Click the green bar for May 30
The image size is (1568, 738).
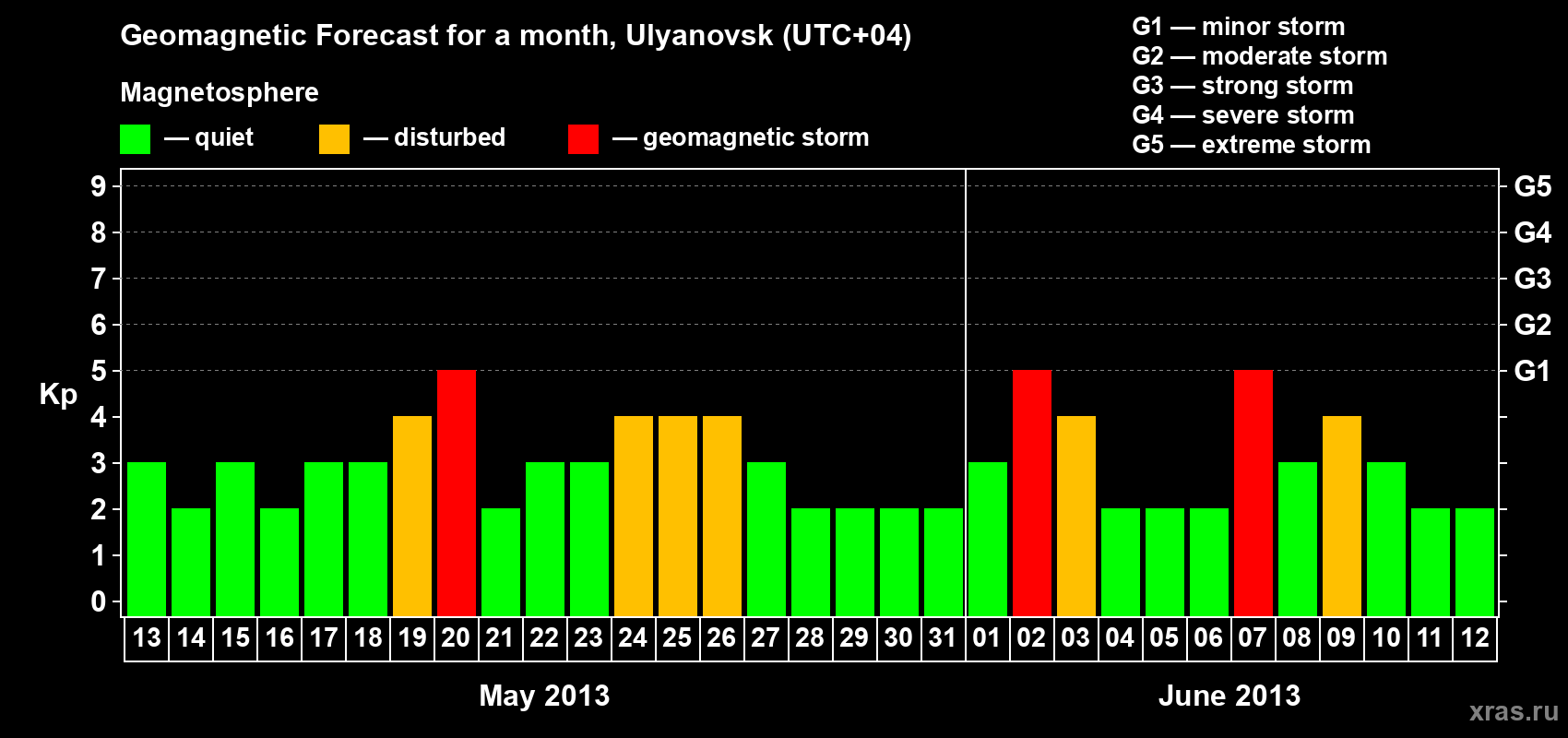899,562
